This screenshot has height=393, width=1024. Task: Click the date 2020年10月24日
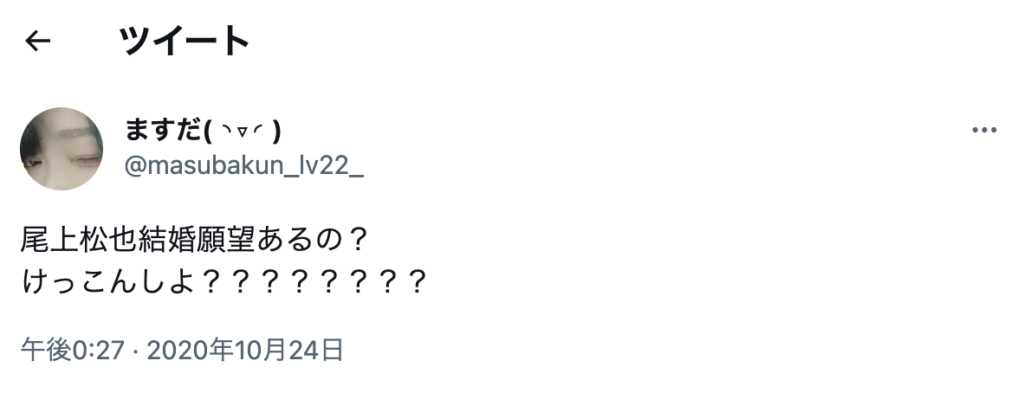point(245,351)
